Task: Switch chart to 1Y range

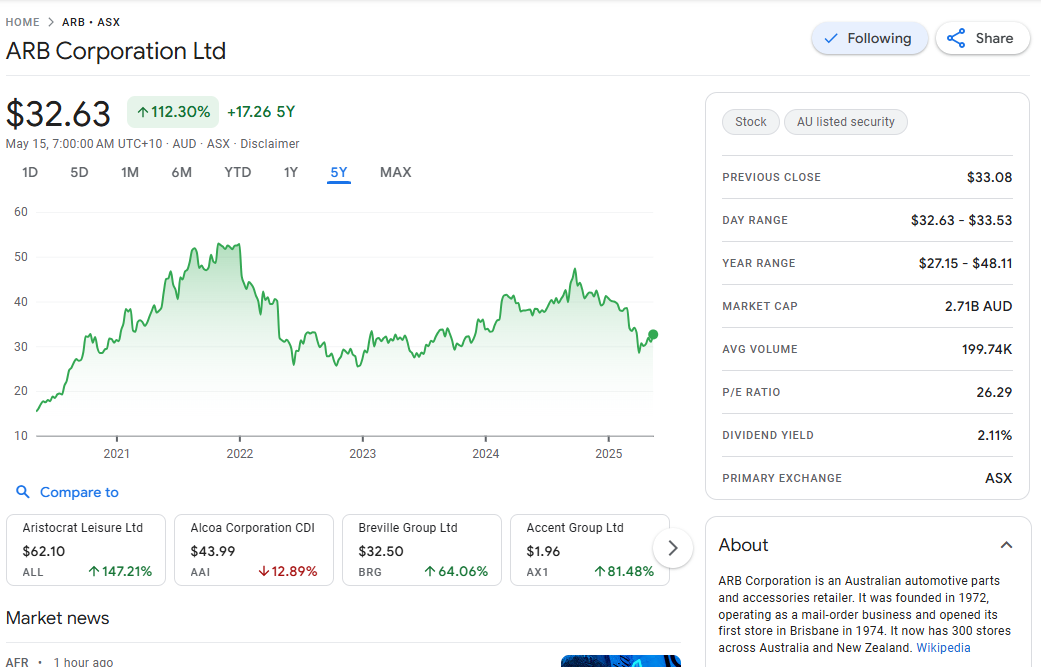Action: 290,172
